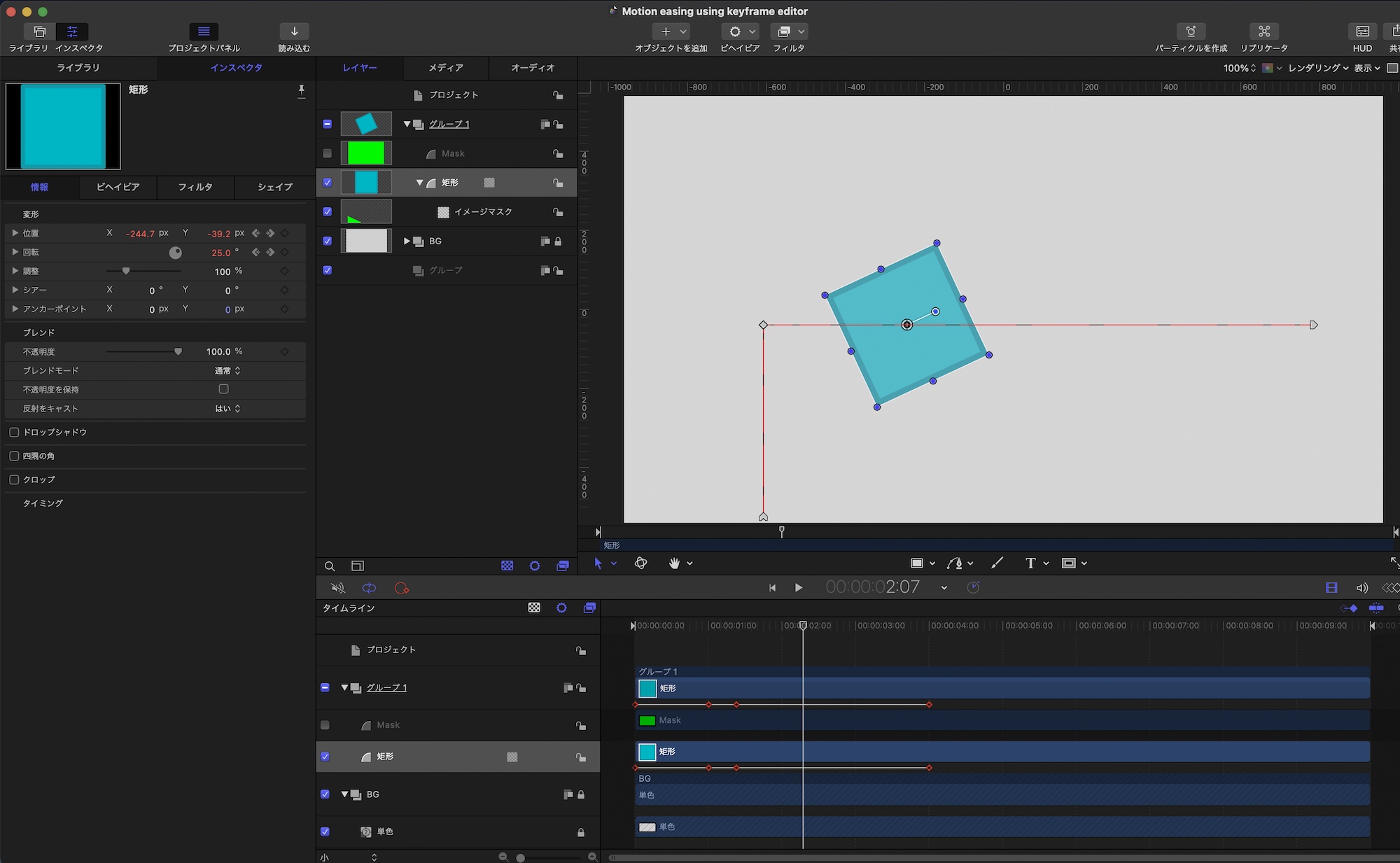This screenshot has height=863, width=1400.
Task: Click the Library toolbar icon
Action: pos(39,31)
